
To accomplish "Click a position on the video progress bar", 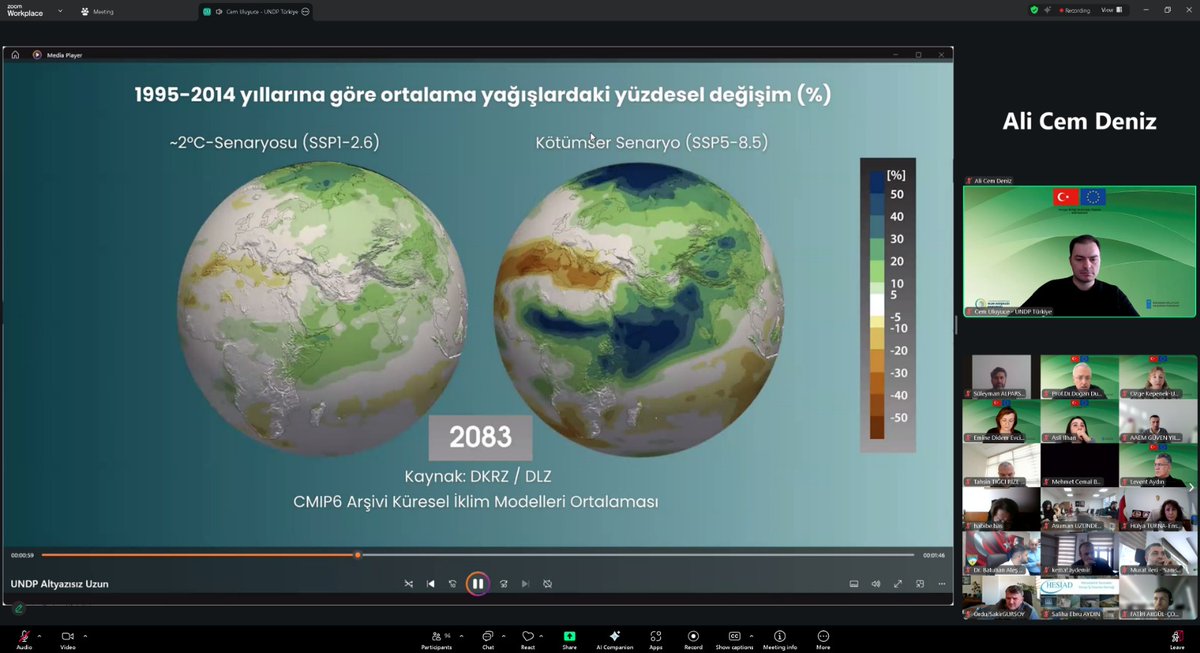I will click(x=500, y=555).
